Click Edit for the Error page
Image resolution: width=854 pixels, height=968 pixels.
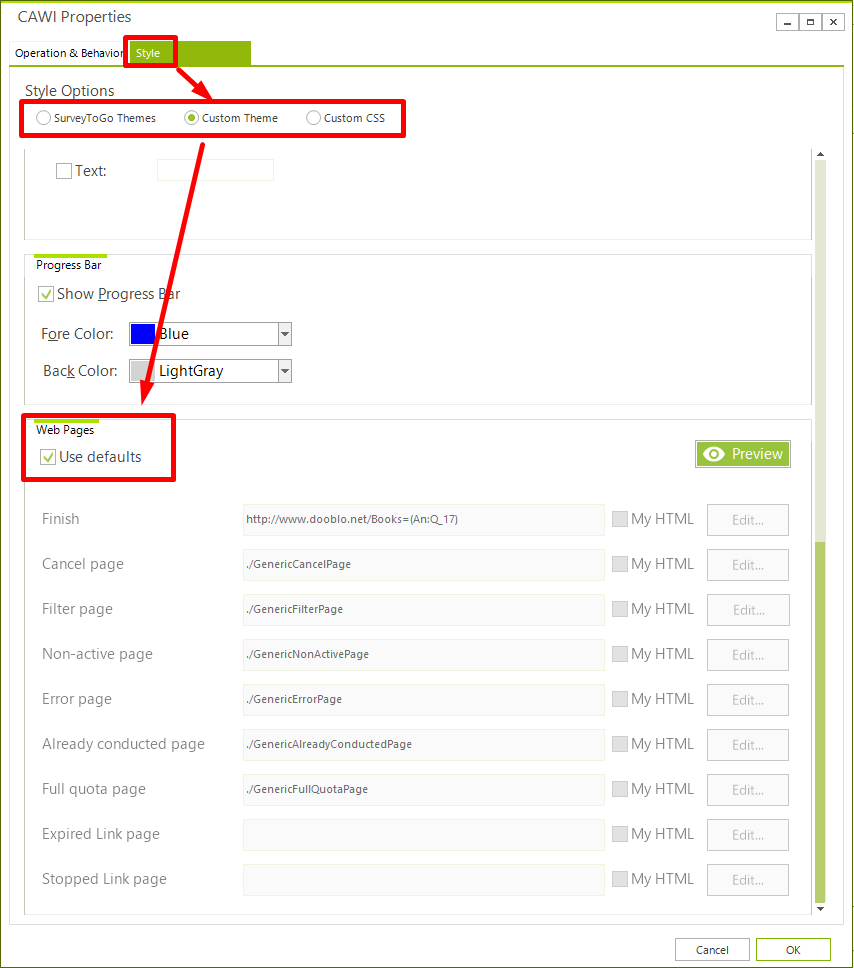748,700
